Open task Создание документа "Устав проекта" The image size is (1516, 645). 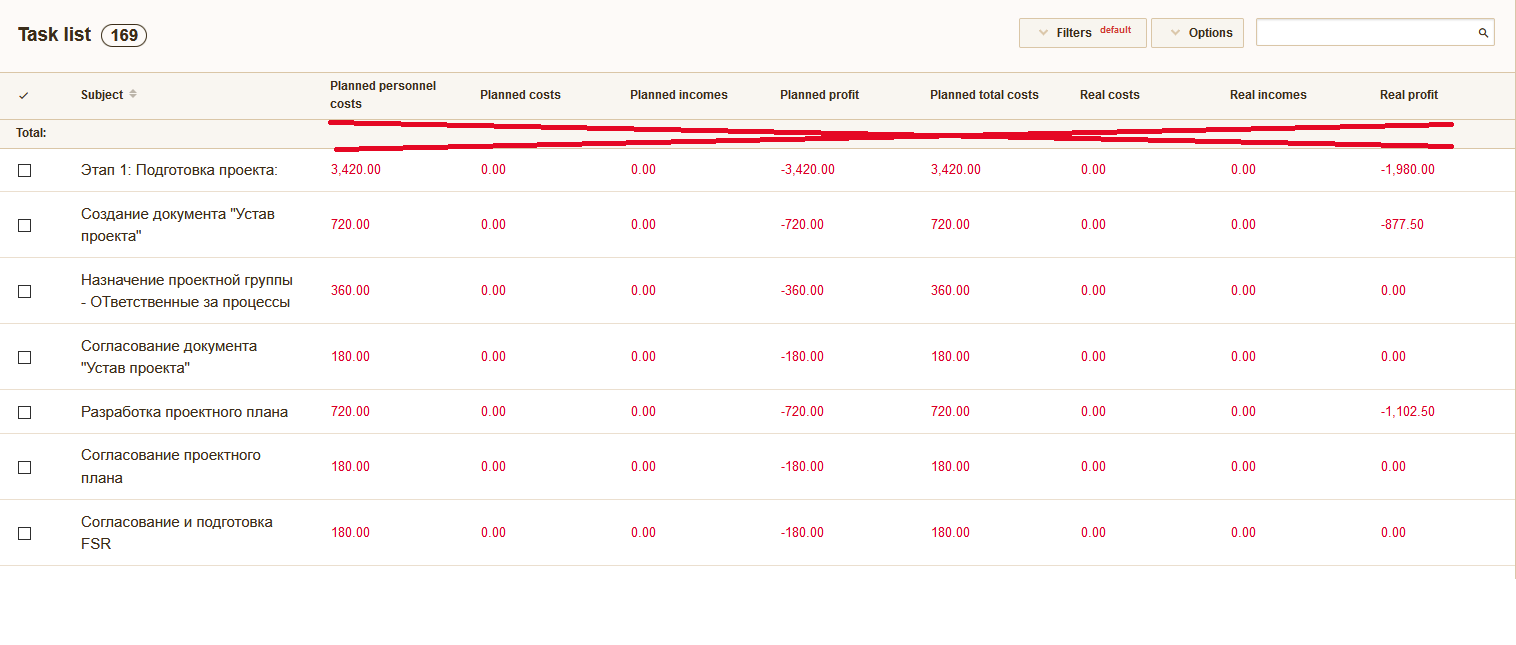click(178, 225)
